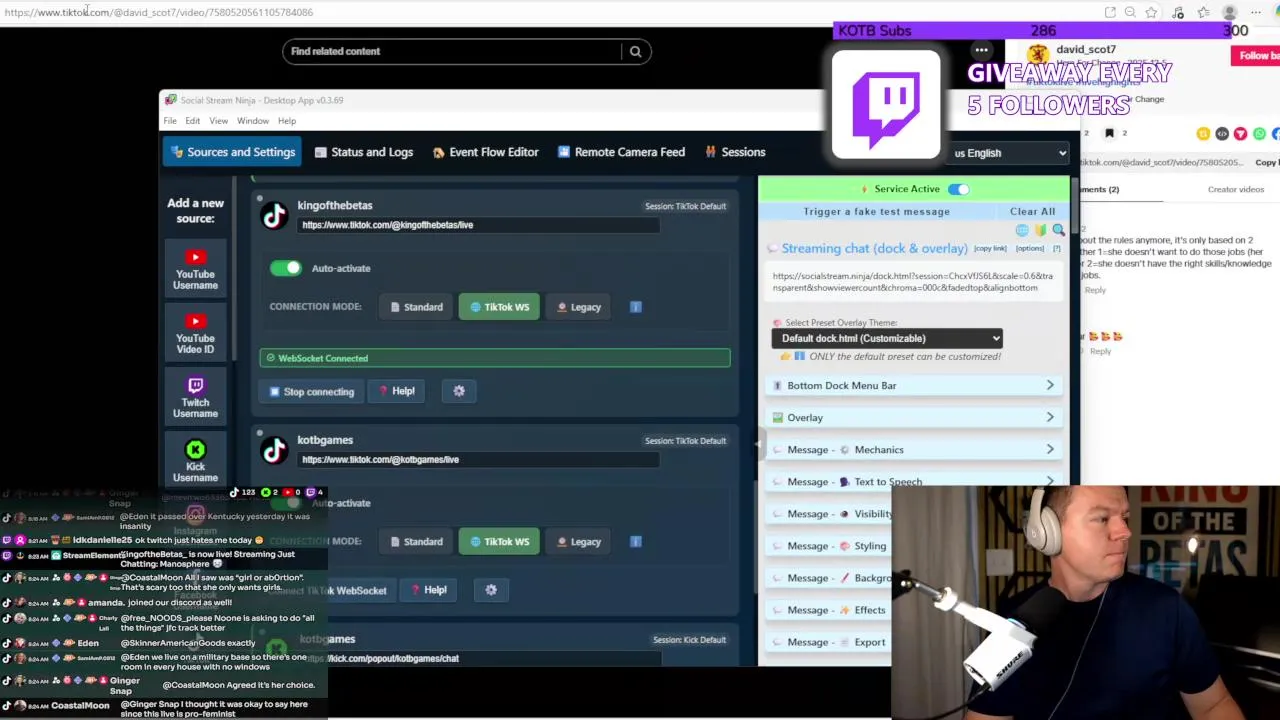Screen dimensions: 1280x720
Task: Open the Edit menu
Action: (192, 121)
